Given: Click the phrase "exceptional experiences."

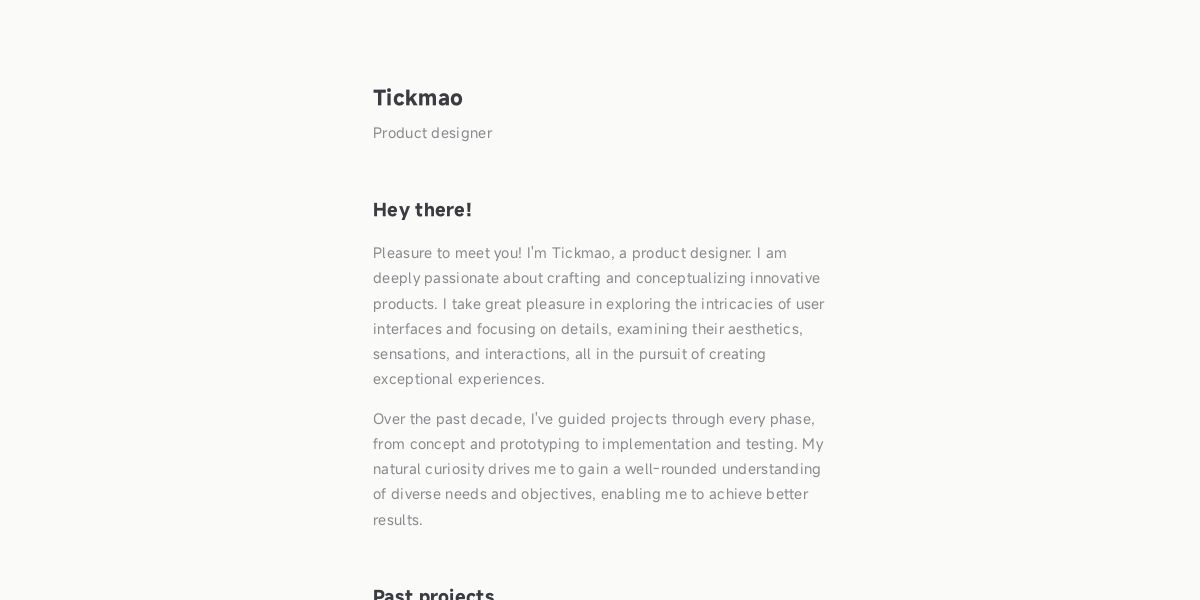Looking at the screenshot, I should tap(459, 379).
